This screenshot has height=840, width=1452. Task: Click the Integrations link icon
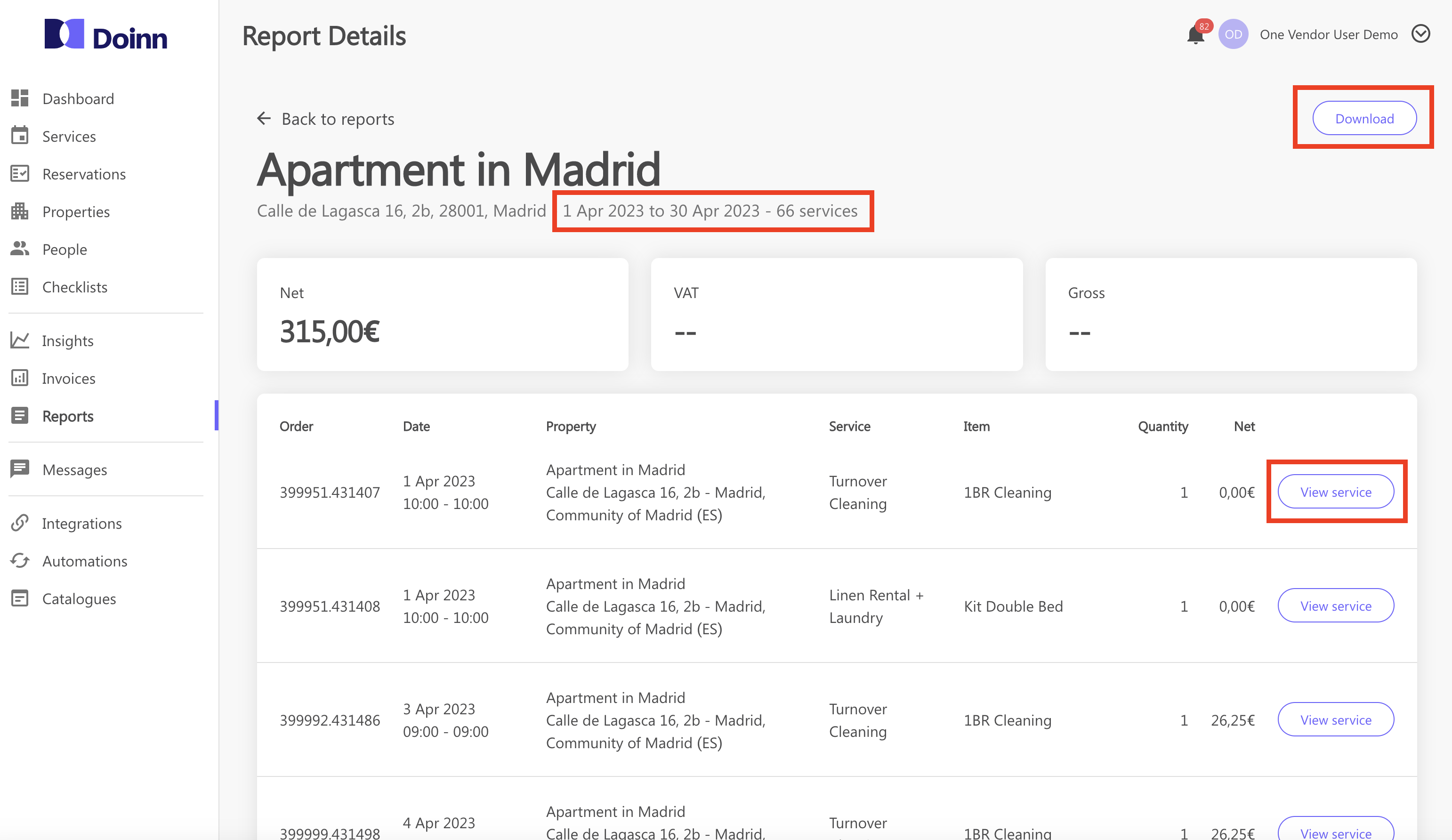click(20, 523)
